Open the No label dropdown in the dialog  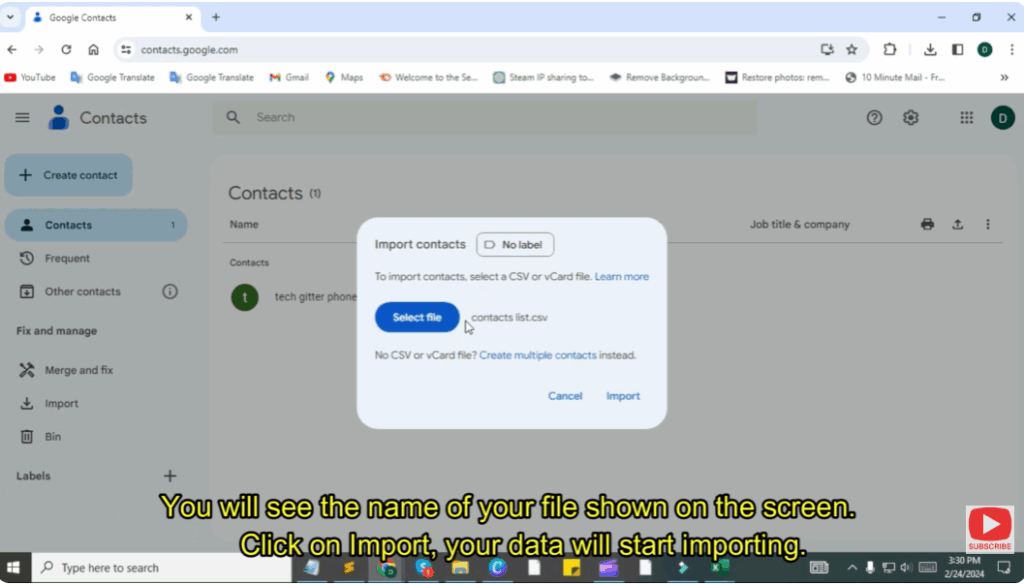(x=515, y=244)
